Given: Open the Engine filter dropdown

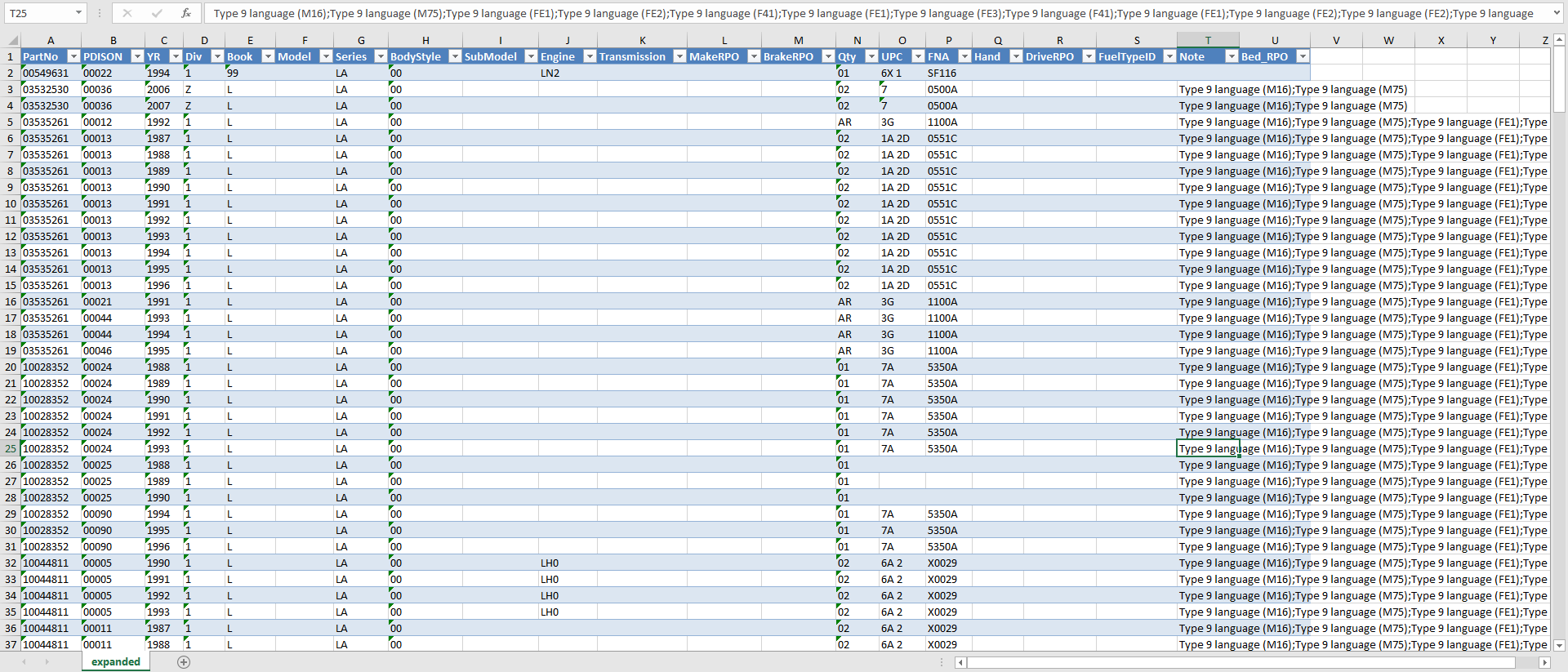Looking at the screenshot, I should (590, 56).
